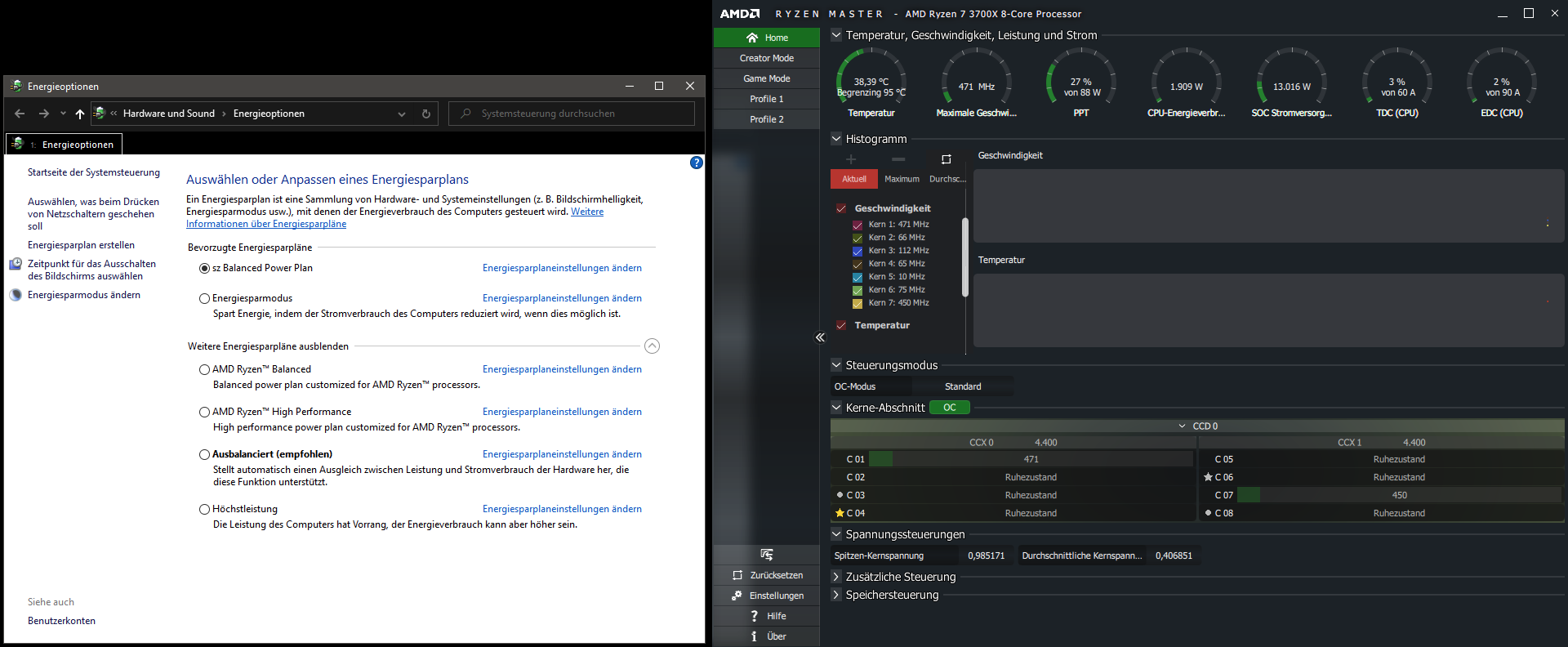This screenshot has width=1568, height=647.
Task: Select the Energiesparmodus power plan
Action: pyautogui.click(x=204, y=299)
